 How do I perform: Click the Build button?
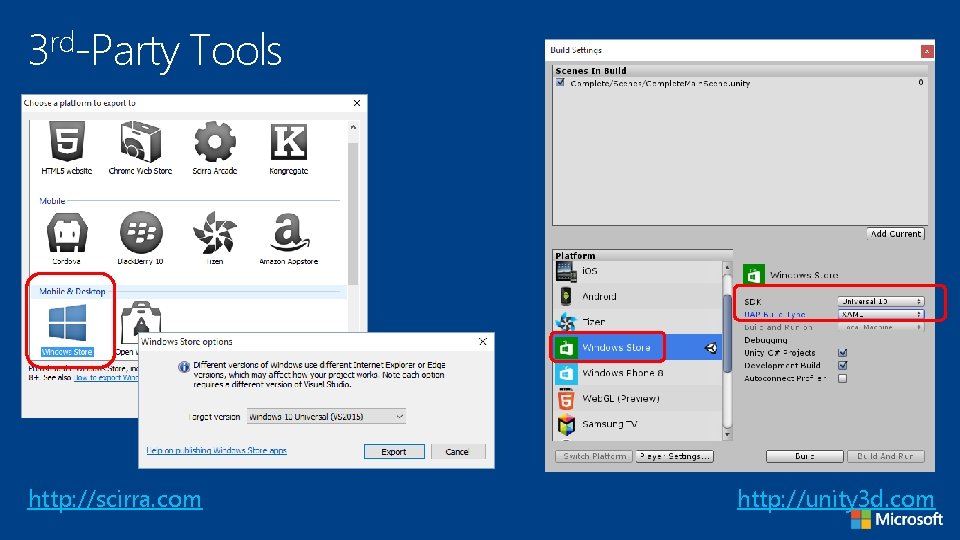coord(804,456)
